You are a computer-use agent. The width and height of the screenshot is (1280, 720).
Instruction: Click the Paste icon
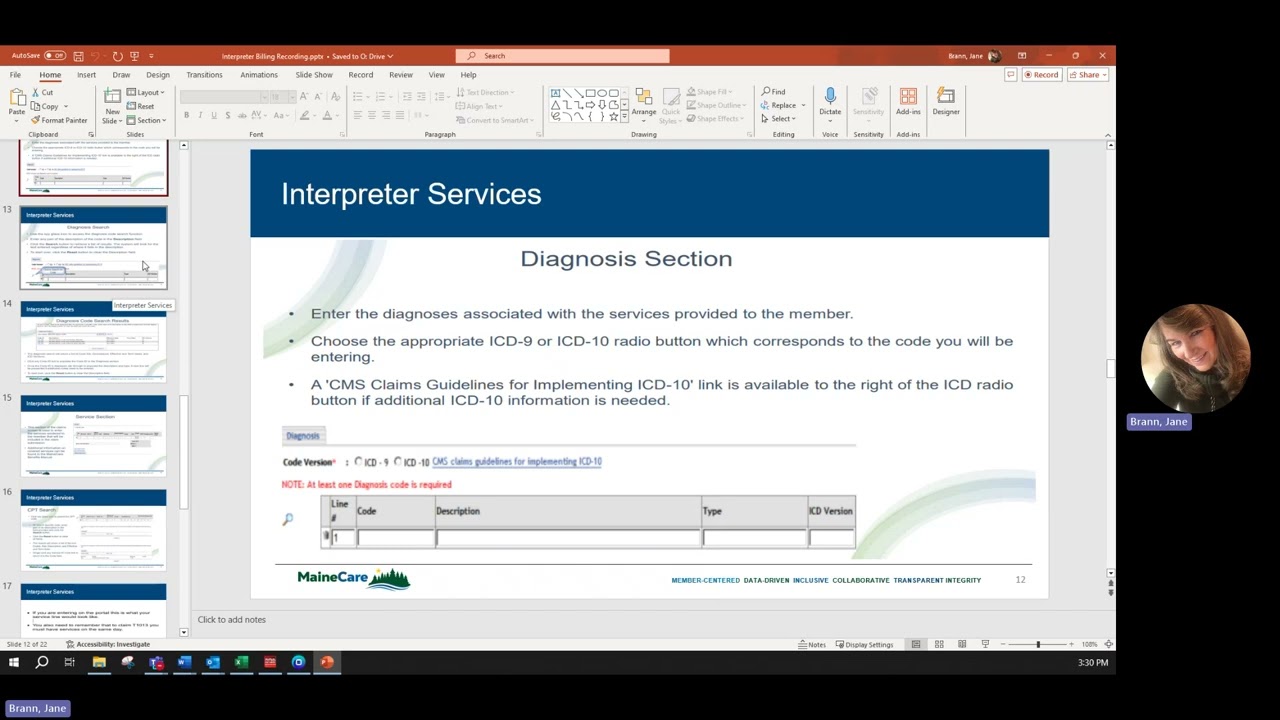(x=17, y=97)
